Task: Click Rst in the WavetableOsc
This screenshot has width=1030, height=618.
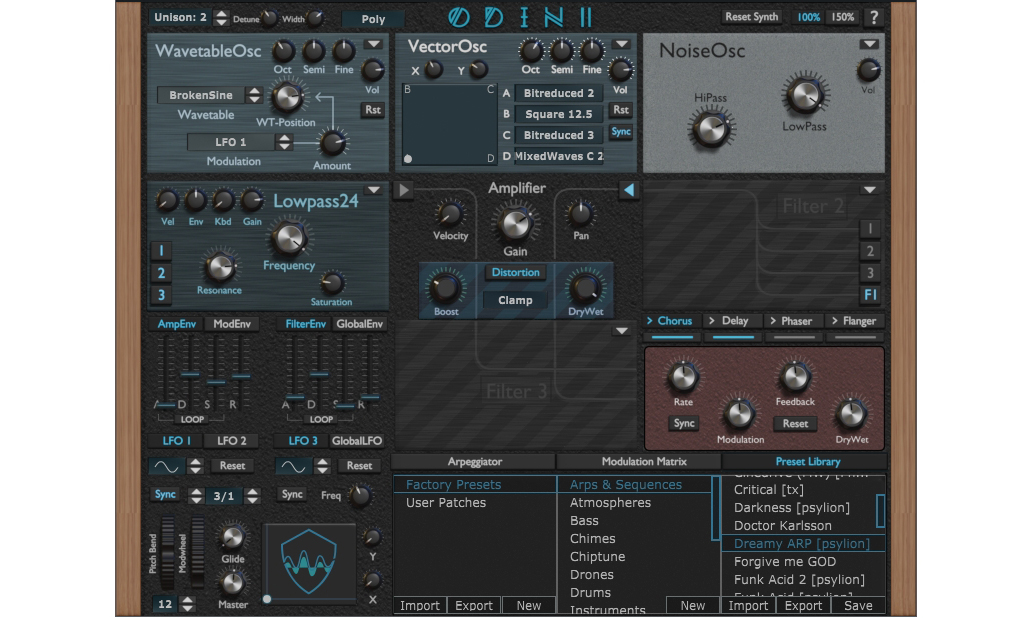Action: 372,110
